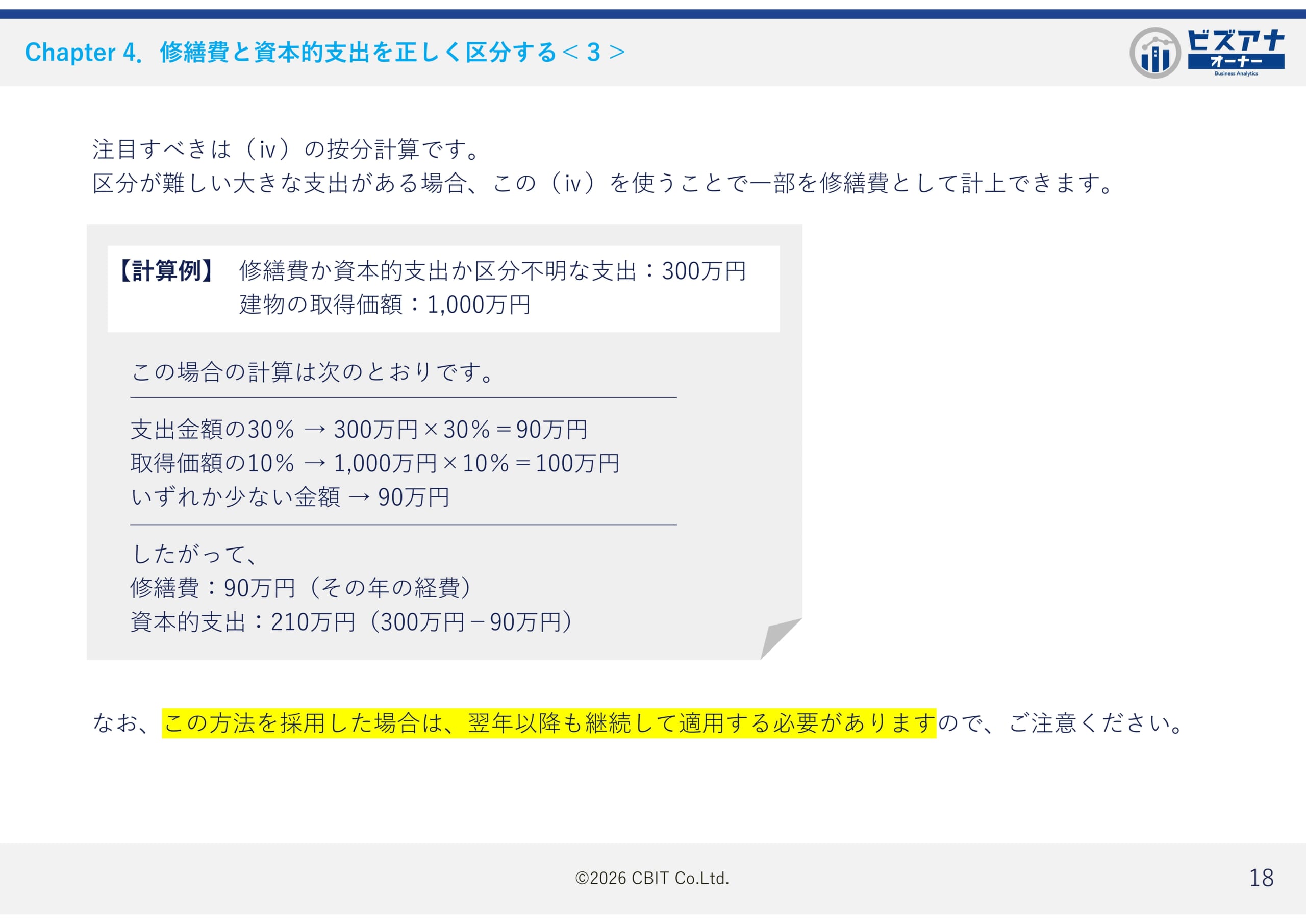Viewport: 1306px width, 924px height.
Task: Click the 取得価額の10% calculation line
Action: pyautogui.click(x=375, y=463)
